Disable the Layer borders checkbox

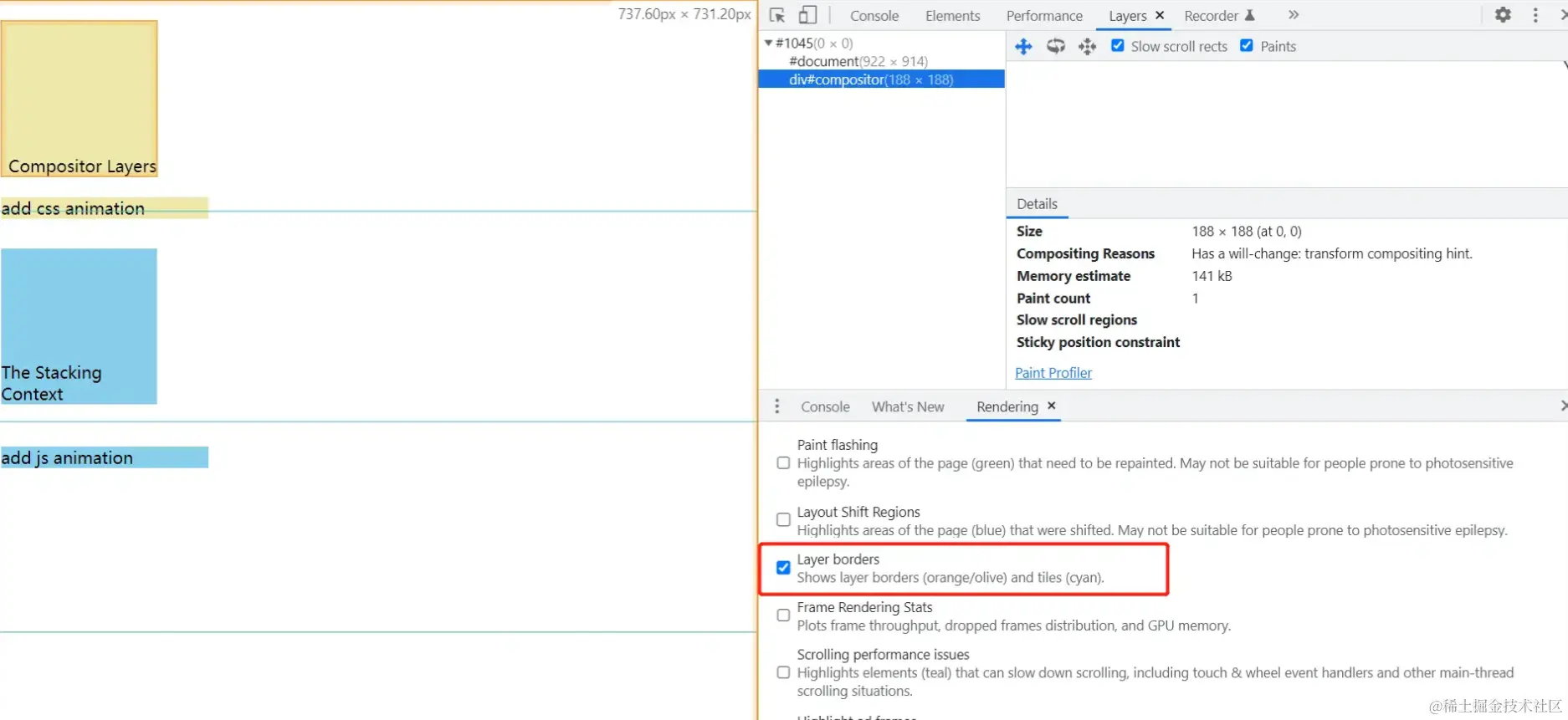click(783, 568)
